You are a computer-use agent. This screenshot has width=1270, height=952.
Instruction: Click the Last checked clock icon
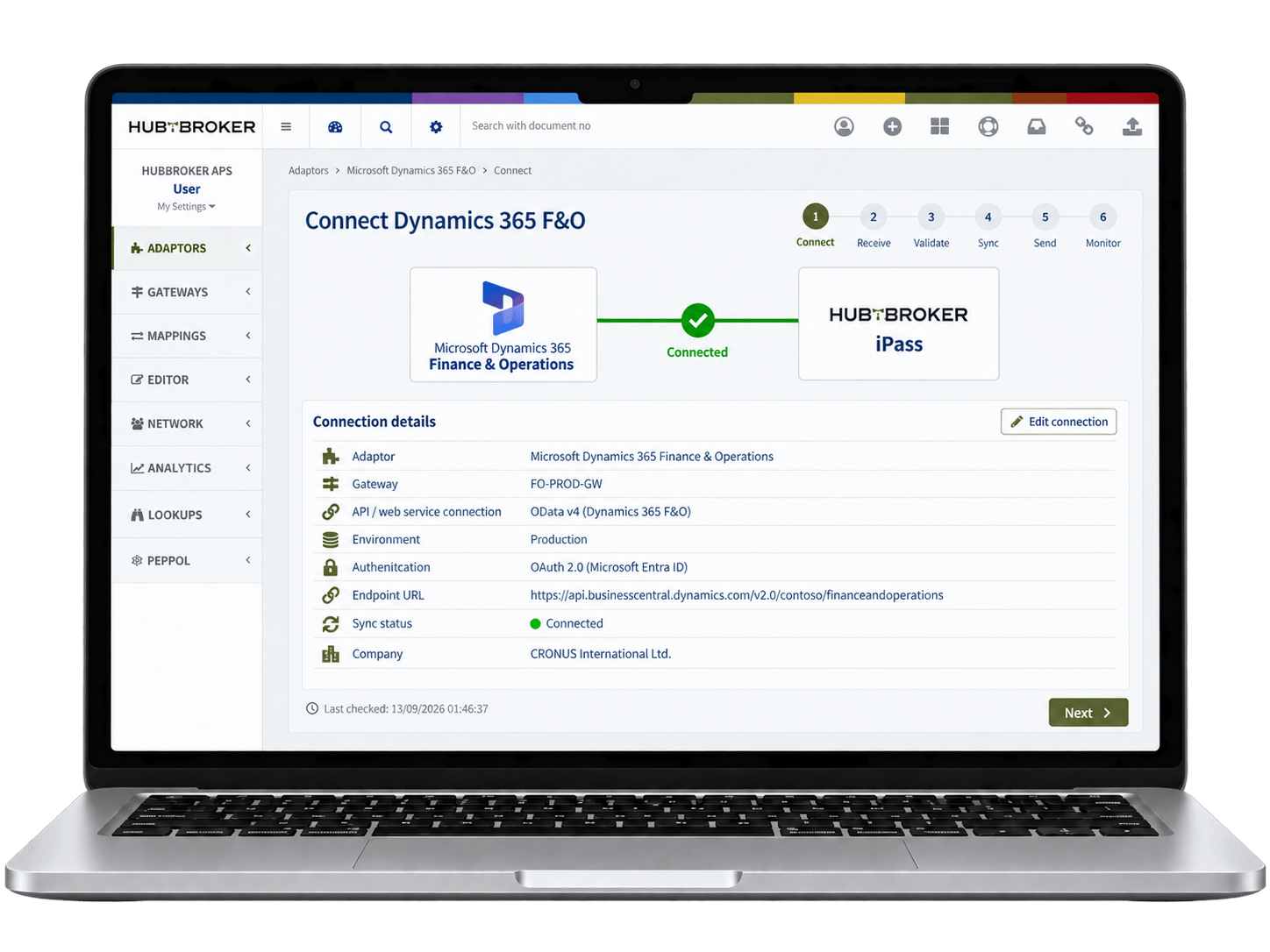[x=312, y=708]
